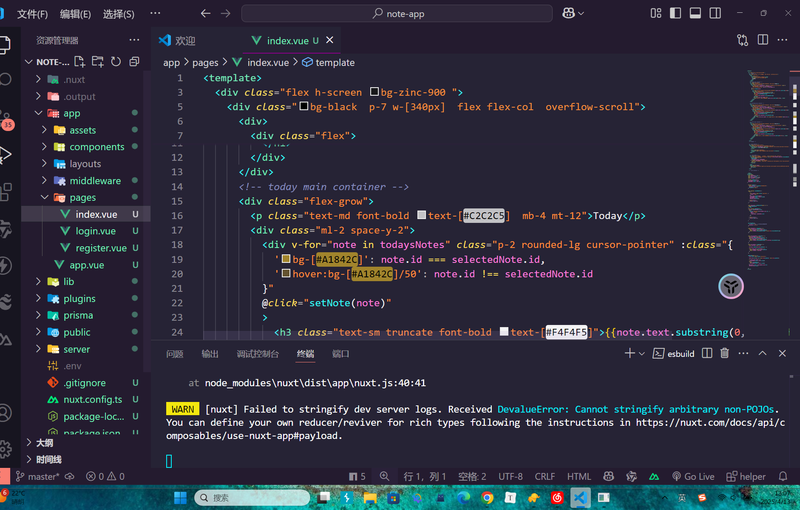Switch to the 问题 panel tab
The image size is (800, 510).
(174, 353)
